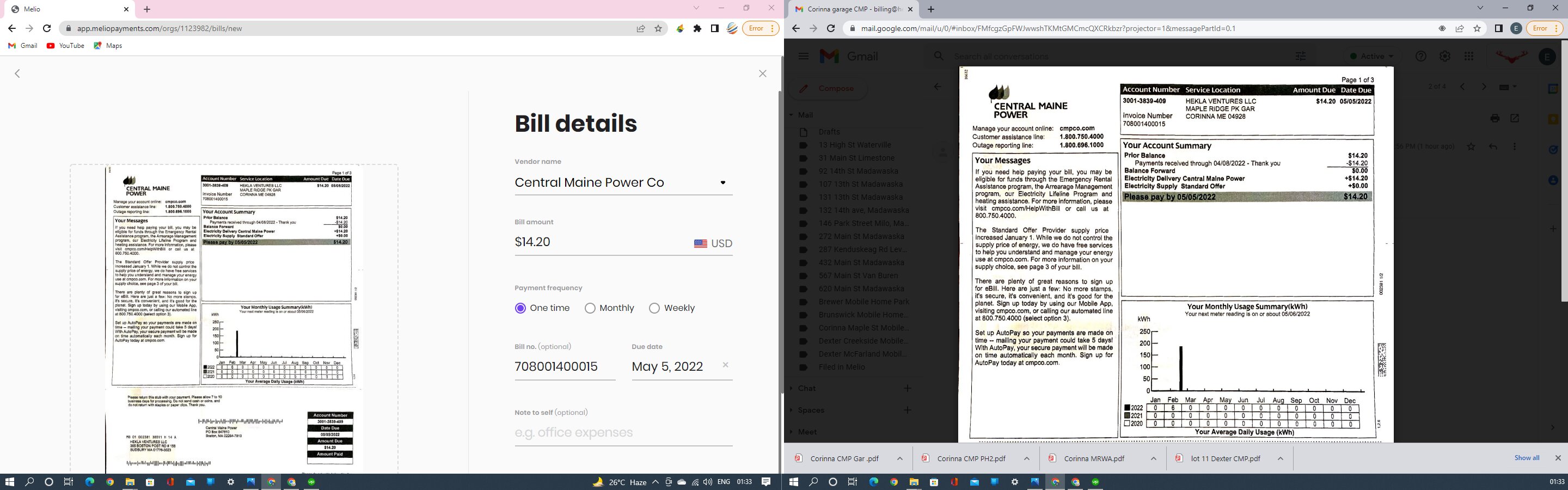Image resolution: width=1568 pixels, height=490 pixels.
Task: Select Monthly payment frequency
Action: coord(590,308)
